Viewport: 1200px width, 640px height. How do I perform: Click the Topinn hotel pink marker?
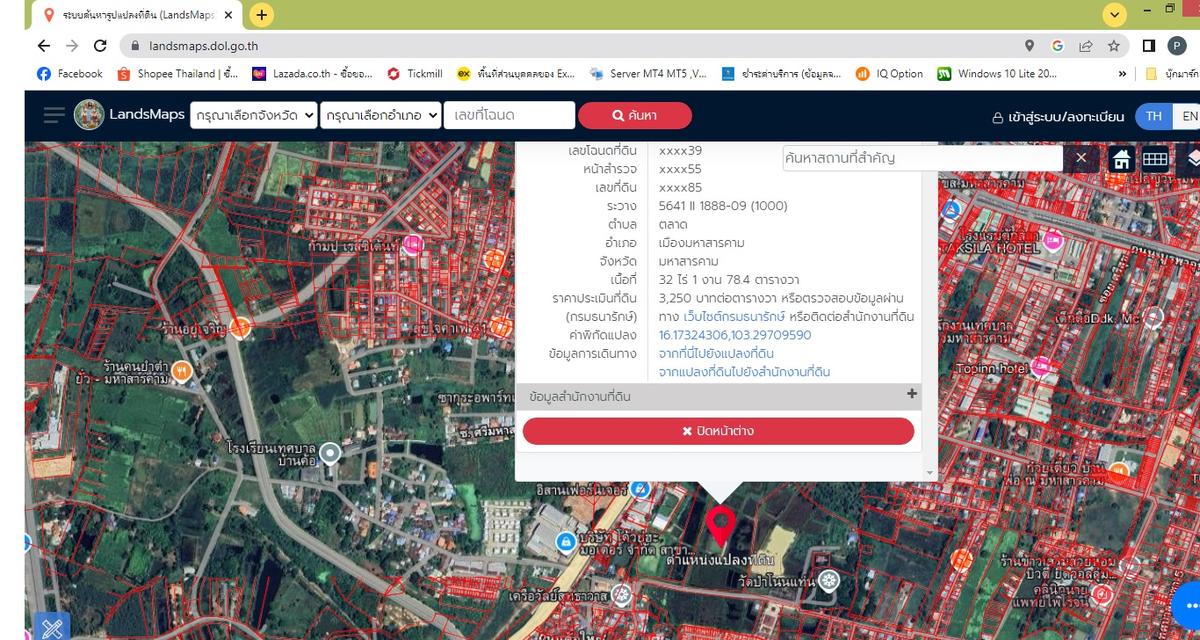(x=1041, y=368)
